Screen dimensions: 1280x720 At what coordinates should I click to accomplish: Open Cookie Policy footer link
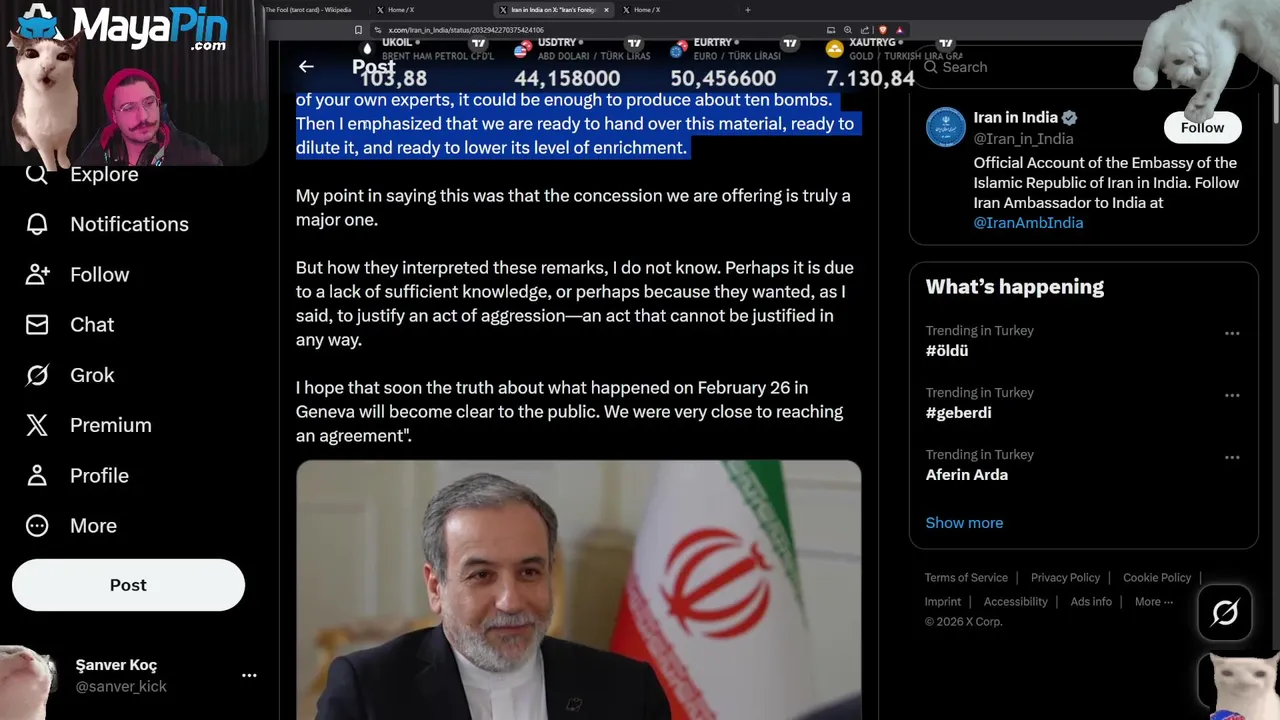[1157, 578]
